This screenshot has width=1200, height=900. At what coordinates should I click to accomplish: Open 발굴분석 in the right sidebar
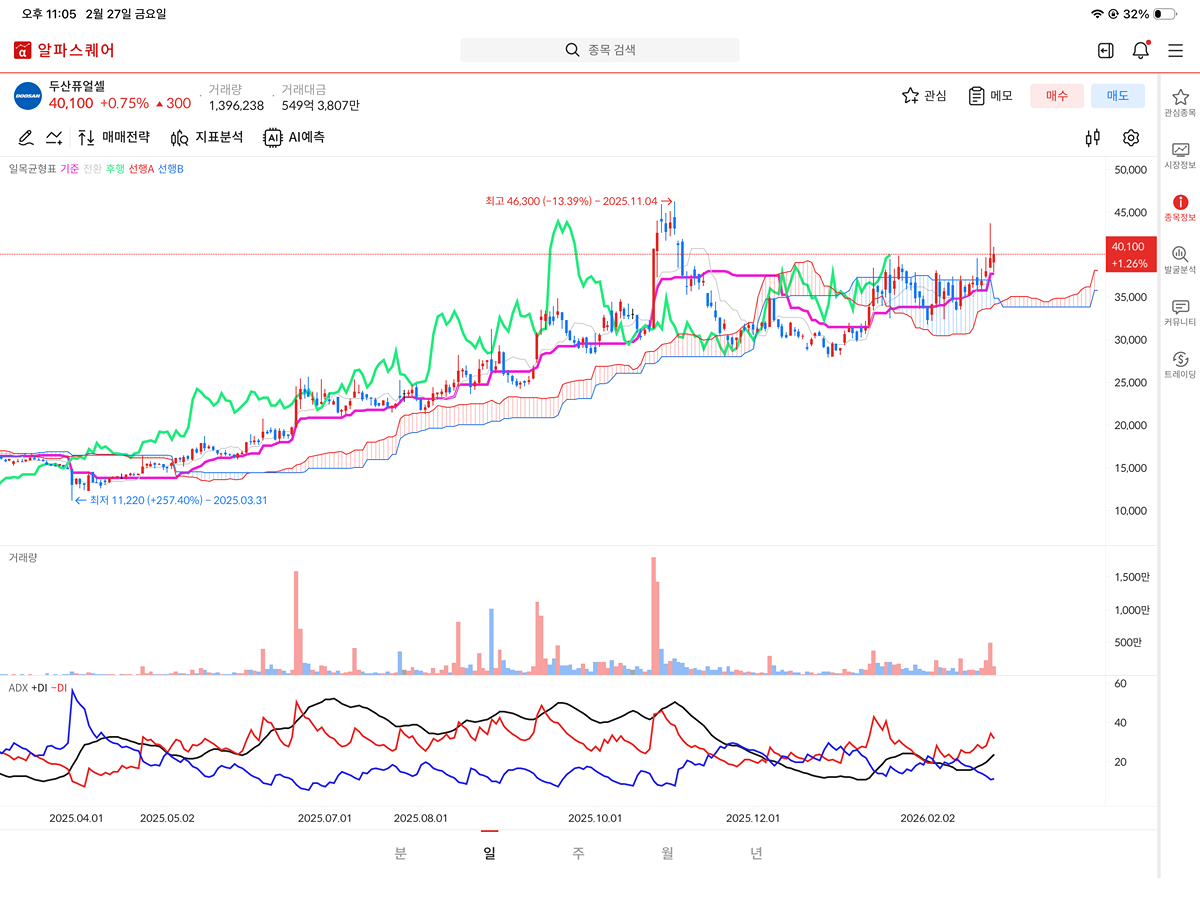tap(1180, 260)
